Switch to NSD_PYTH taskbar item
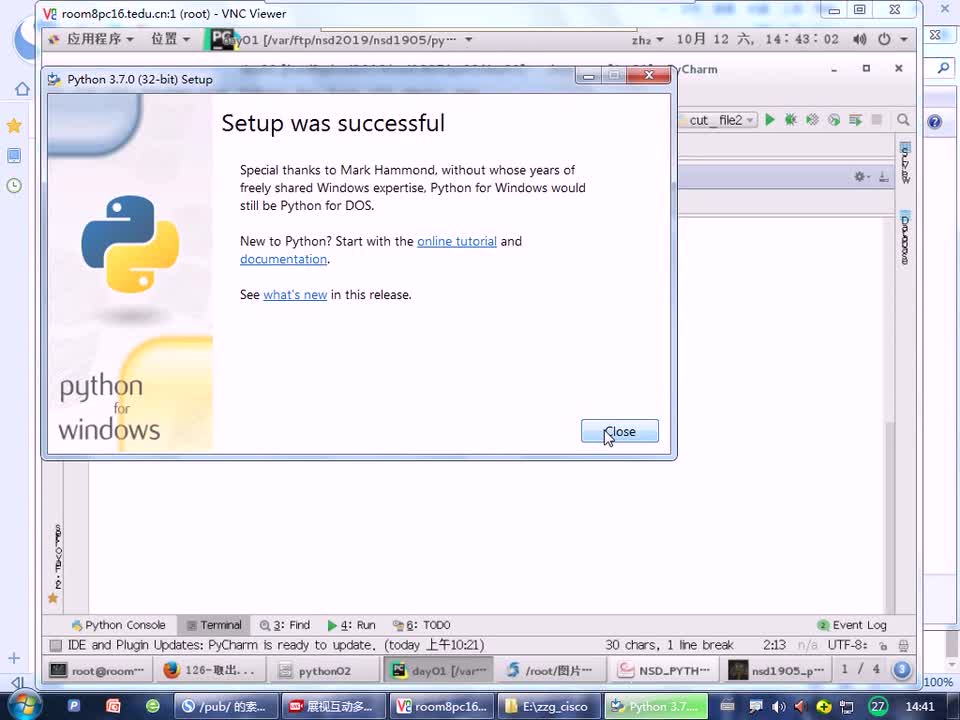Viewport: 960px width, 720px height. point(665,670)
